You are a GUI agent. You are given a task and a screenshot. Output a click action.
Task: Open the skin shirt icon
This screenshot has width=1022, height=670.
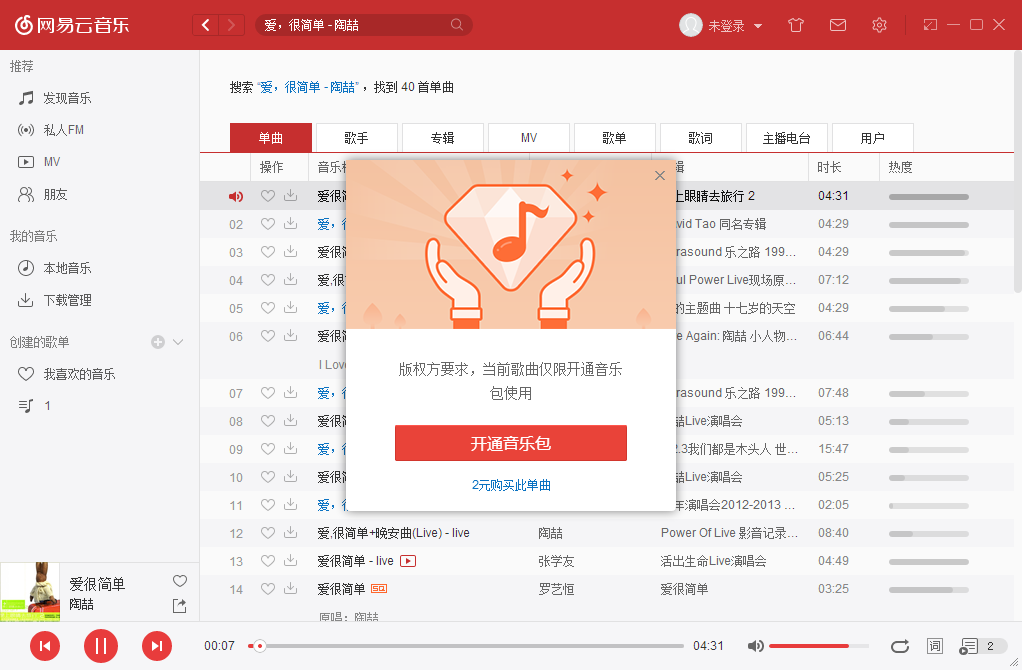(x=795, y=25)
